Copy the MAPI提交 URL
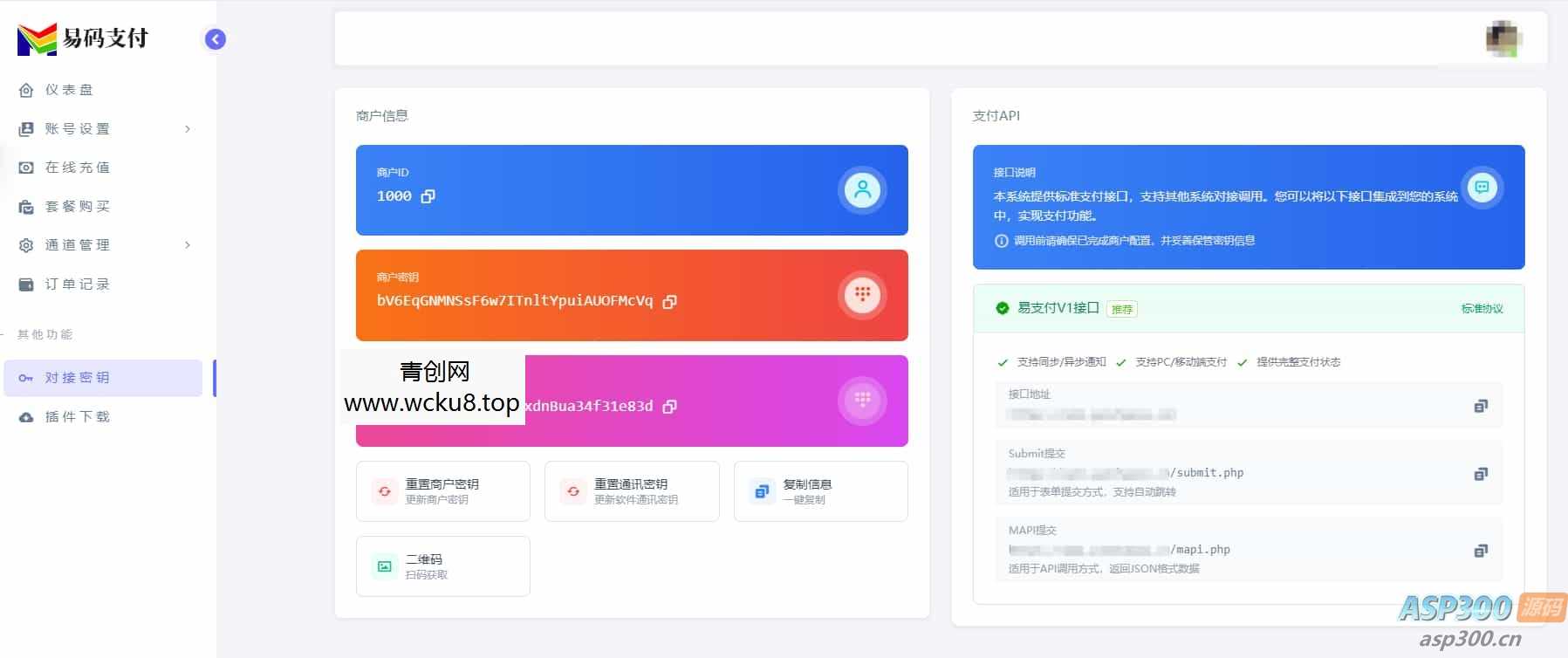 [1481, 551]
